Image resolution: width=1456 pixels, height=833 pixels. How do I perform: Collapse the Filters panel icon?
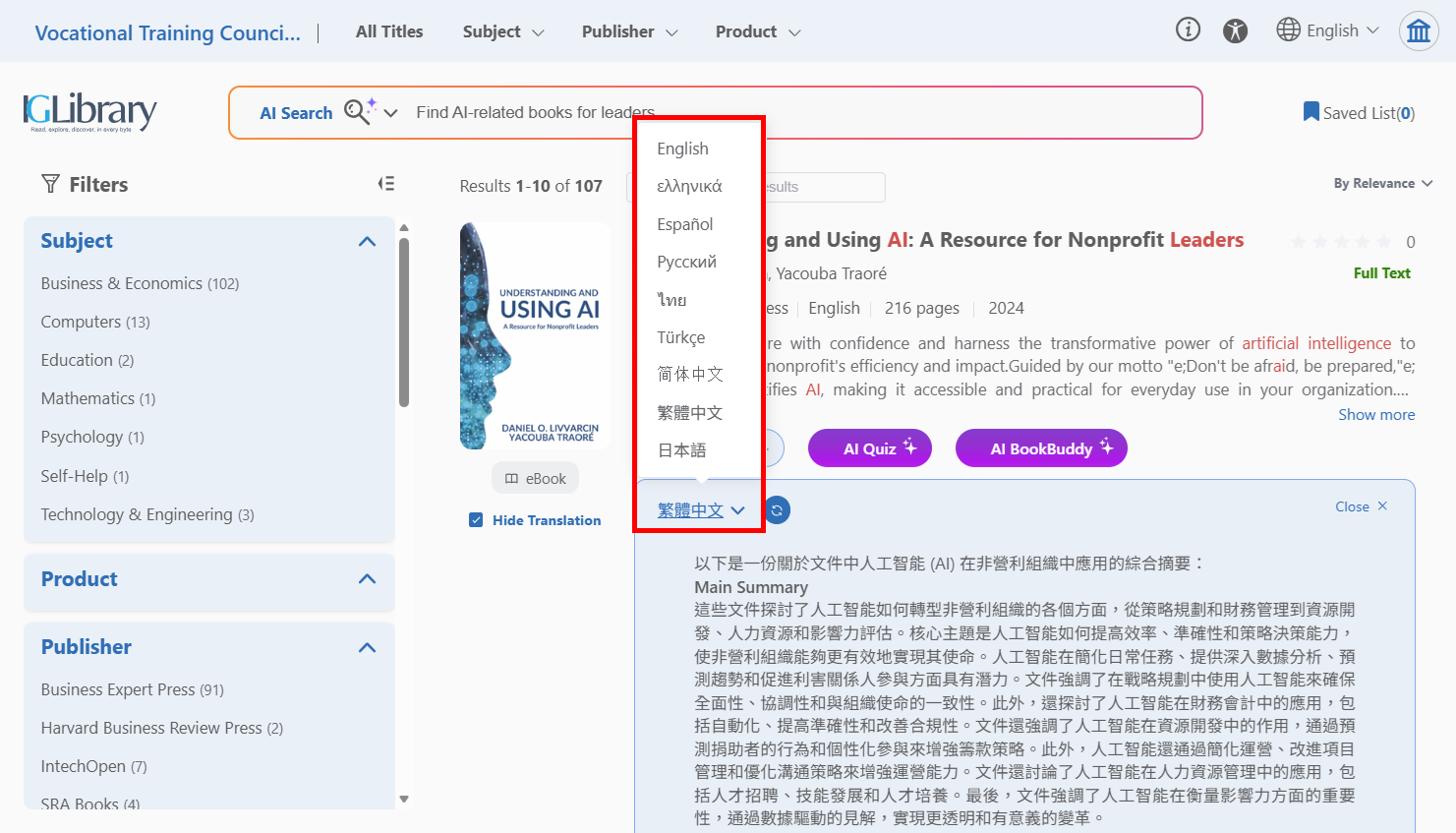point(386,184)
